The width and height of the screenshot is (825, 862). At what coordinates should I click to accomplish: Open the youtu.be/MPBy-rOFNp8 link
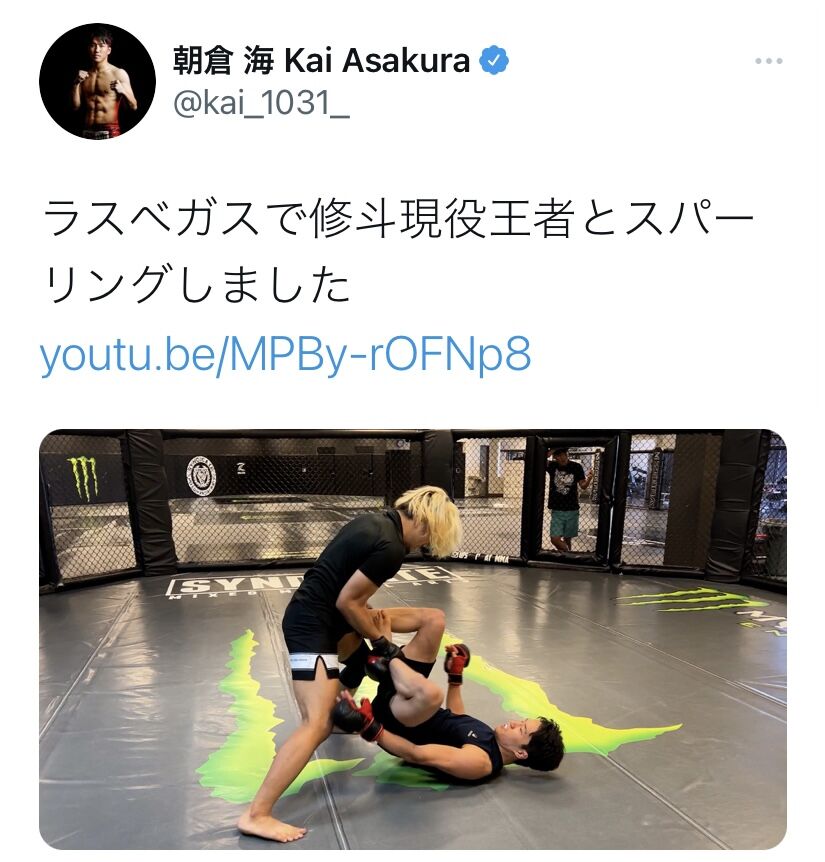(x=285, y=355)
